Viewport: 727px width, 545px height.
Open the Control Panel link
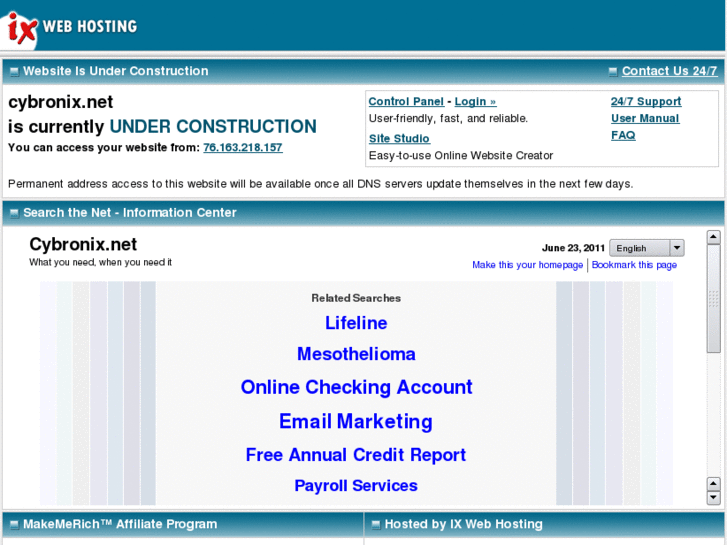point(406,102)
